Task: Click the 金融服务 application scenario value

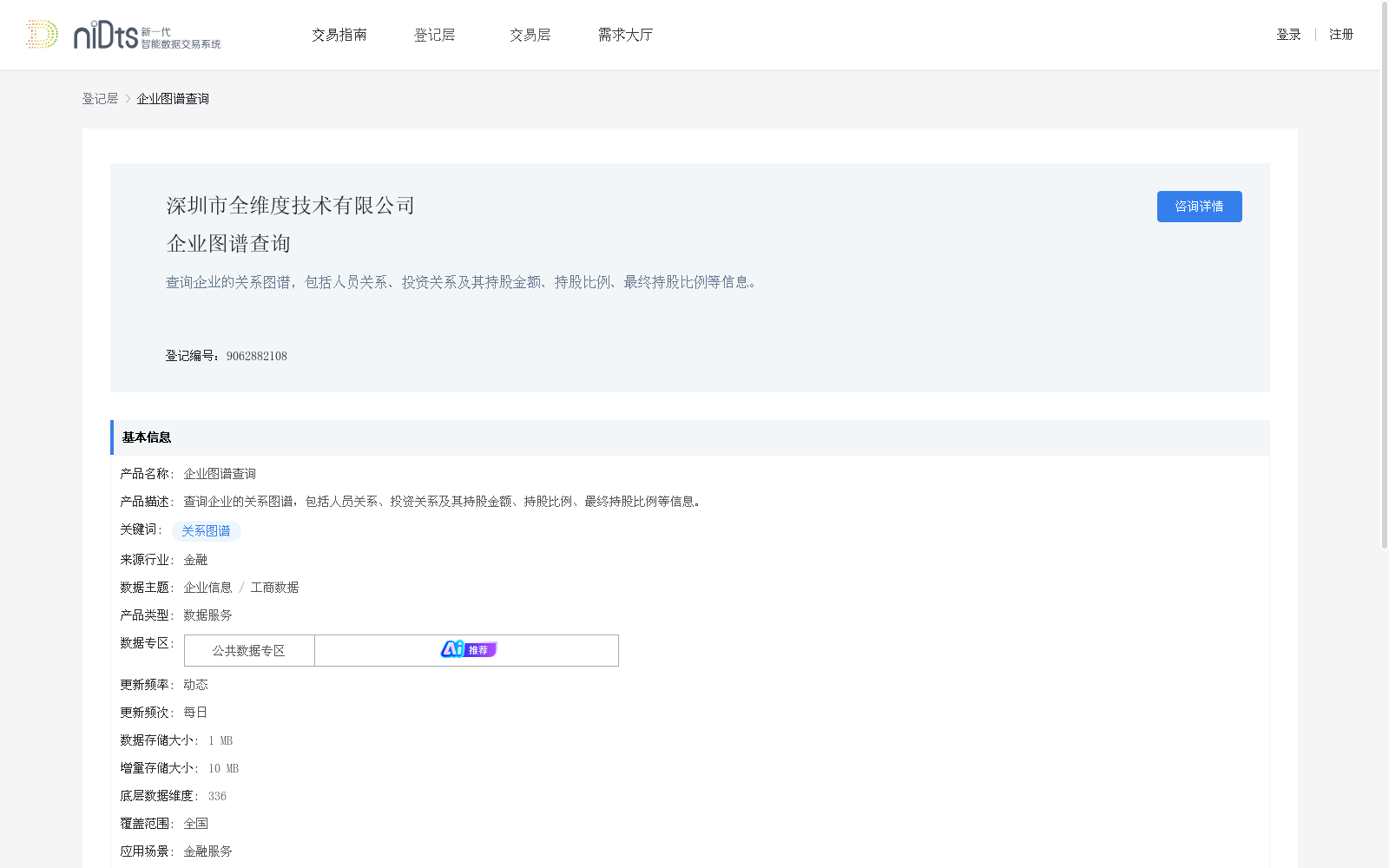Action: tap(207, 852)
